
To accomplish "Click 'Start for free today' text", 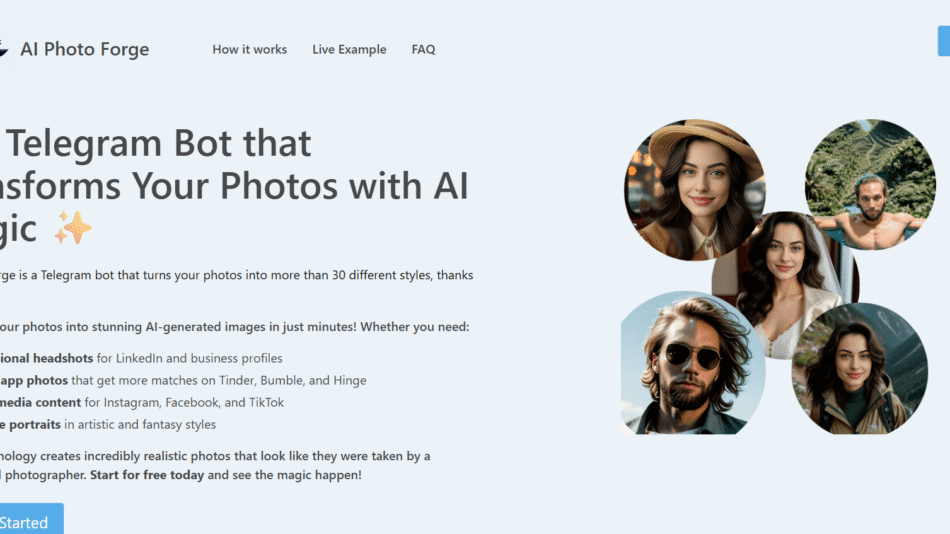I will click(147, 475).
